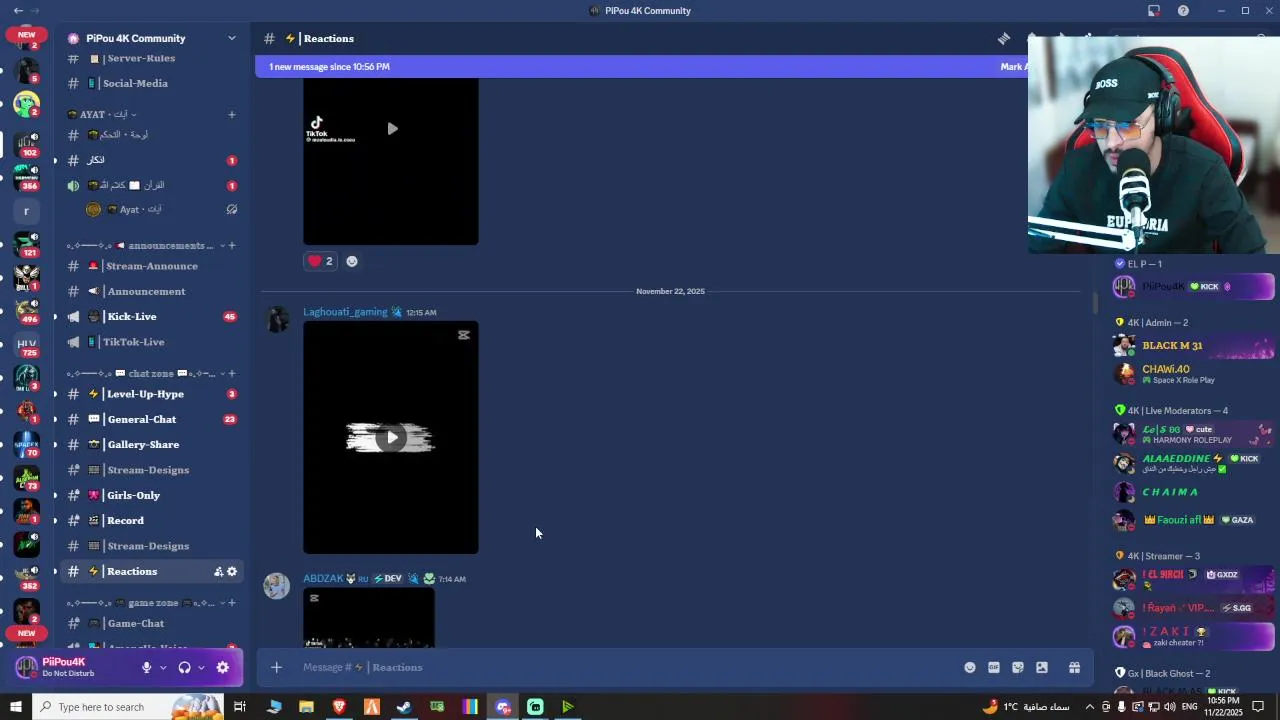Click Laghouati_gaming username in chat
The height and width of the screenshot is (720, 1280).
345,312
